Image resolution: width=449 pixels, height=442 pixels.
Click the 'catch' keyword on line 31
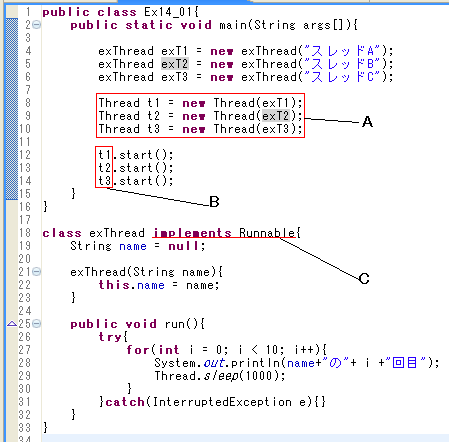pos(125,402)
